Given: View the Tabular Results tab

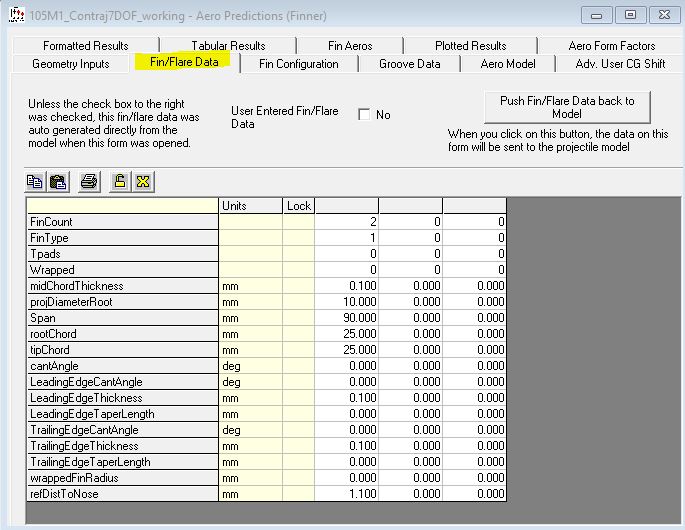Looking at the screenshot, I should (x=228, y=46).
